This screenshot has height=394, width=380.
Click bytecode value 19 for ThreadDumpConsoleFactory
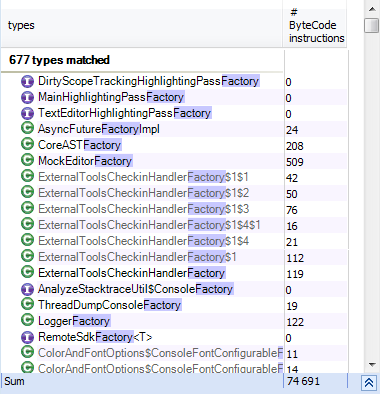point(292,306)
